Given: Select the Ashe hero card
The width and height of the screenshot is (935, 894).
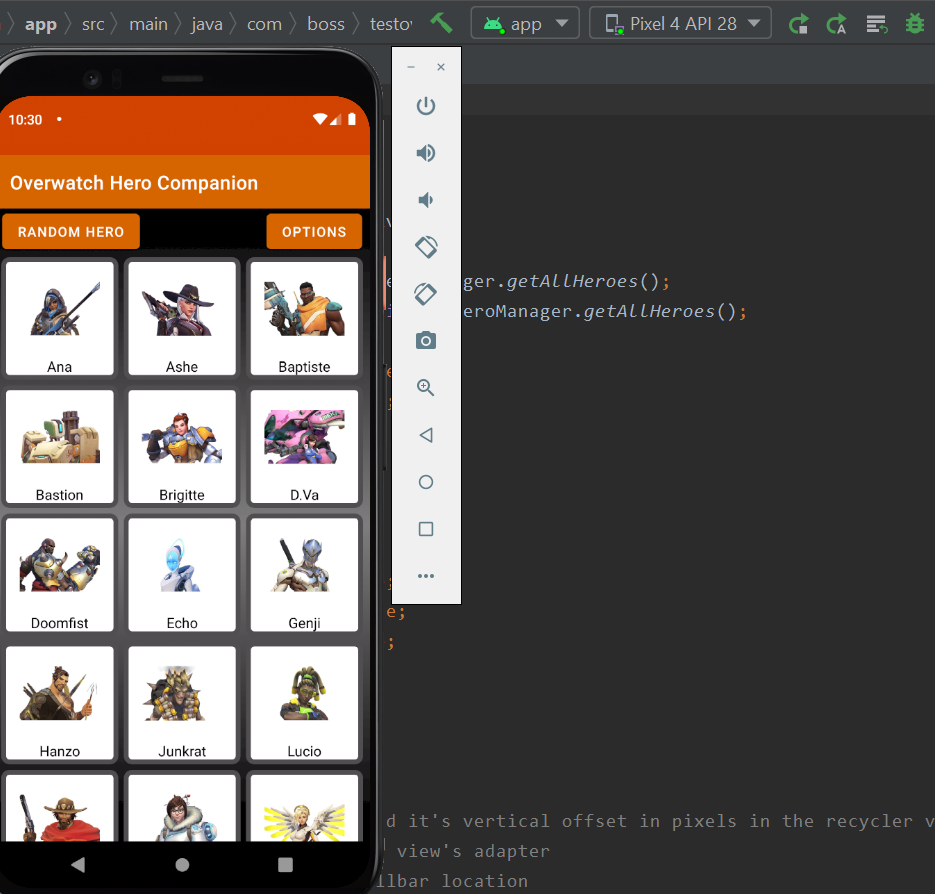Looking at the screenshot, I should pyautogui.click(x=182, y=318).
